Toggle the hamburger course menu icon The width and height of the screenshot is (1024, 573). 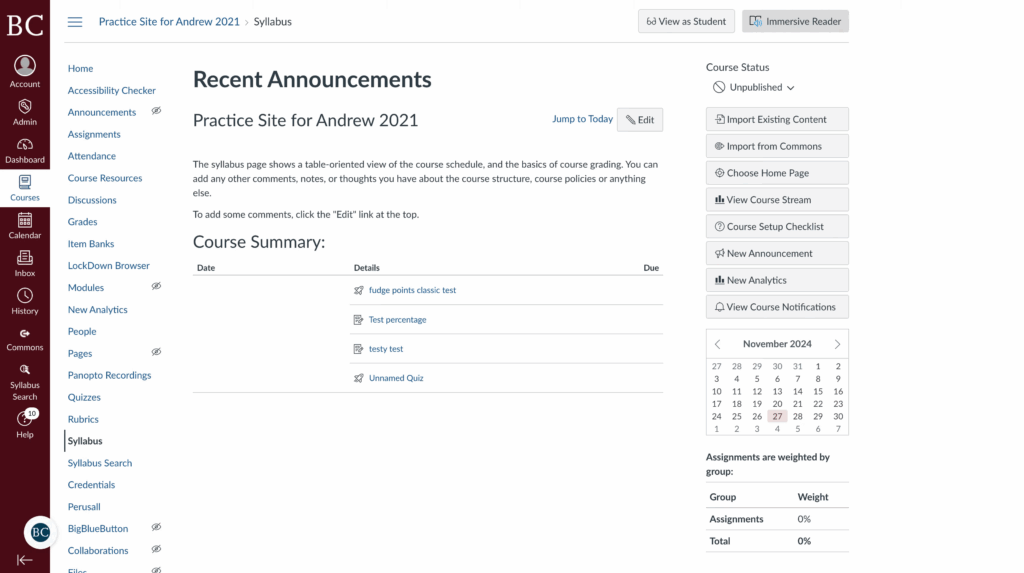pyautogui.click(x=75, y=22)
